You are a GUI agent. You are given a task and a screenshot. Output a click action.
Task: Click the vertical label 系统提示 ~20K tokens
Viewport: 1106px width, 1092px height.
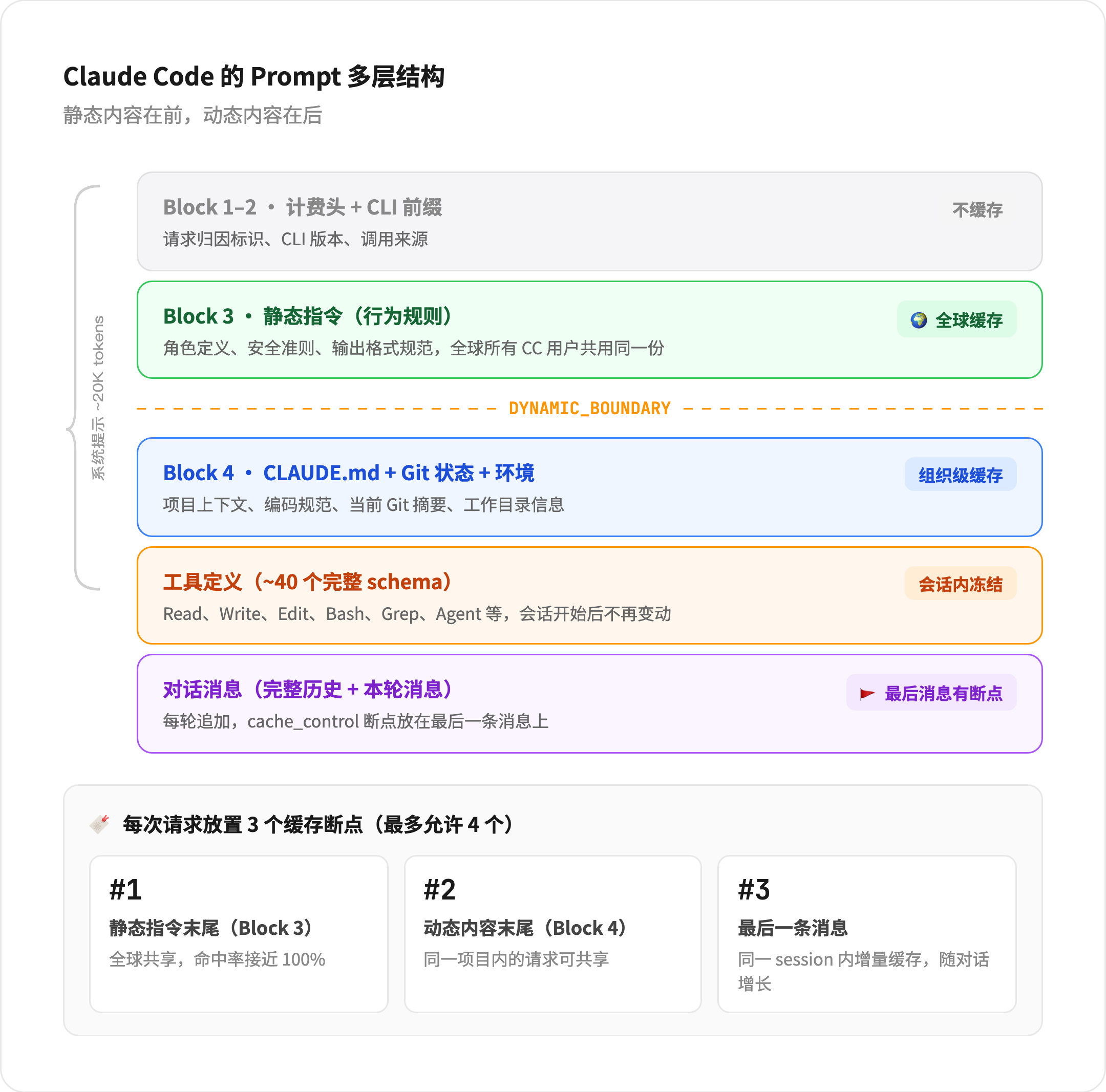98,398
